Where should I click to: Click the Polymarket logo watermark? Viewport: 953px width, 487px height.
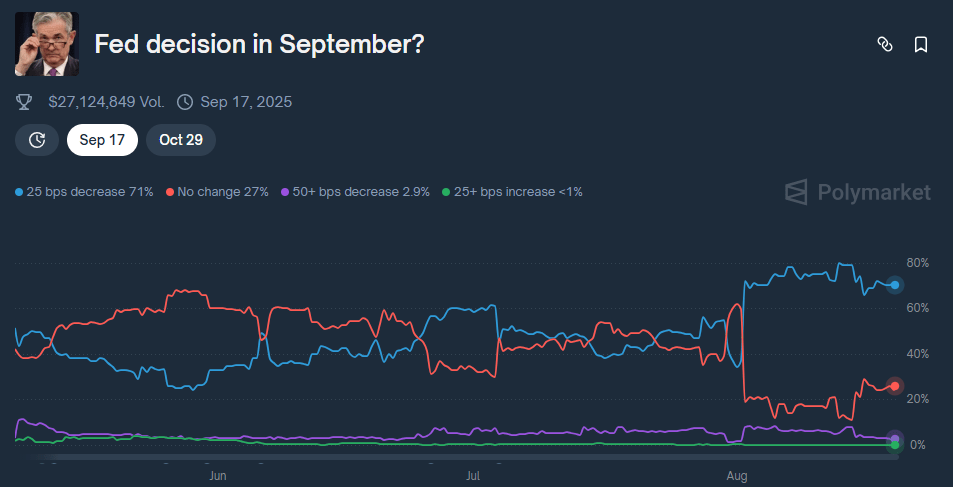pos(858,192)
